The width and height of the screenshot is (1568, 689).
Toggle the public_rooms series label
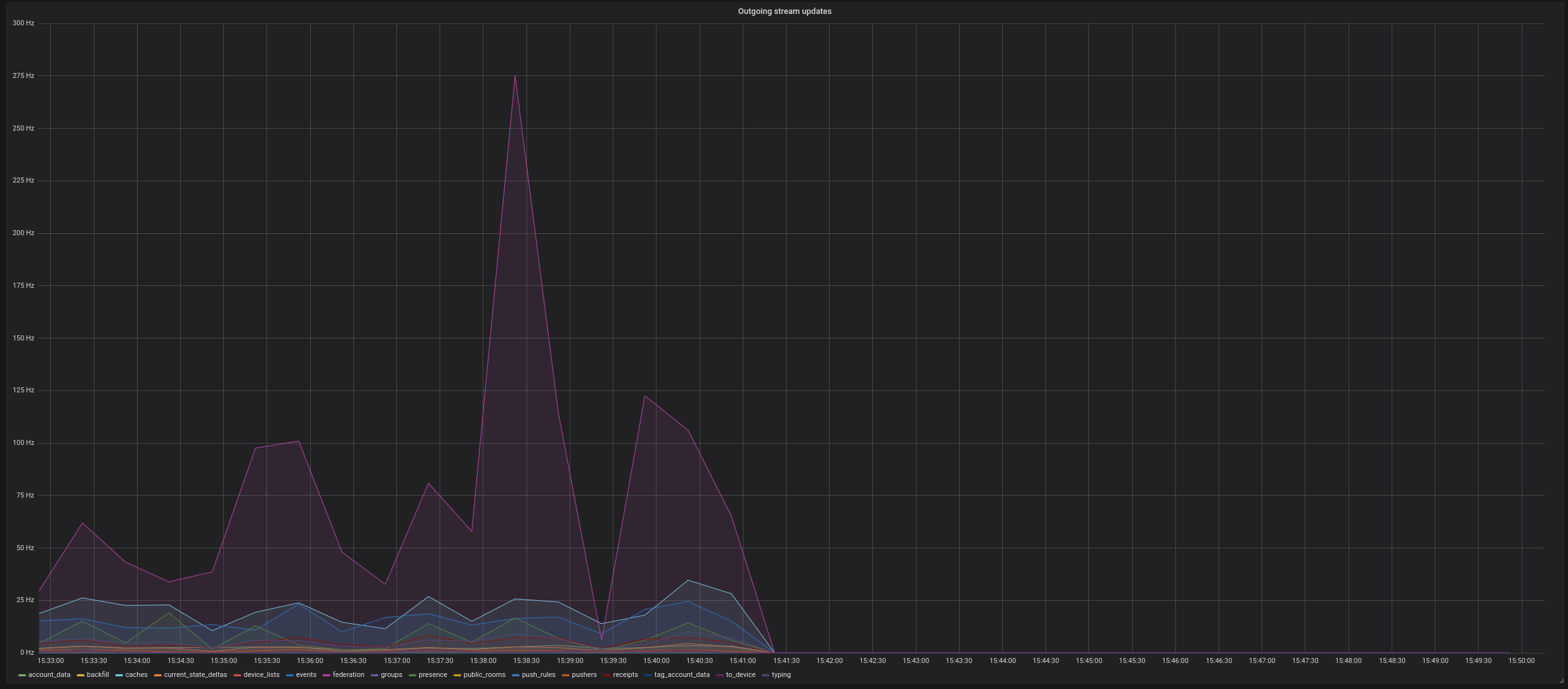click(485, 675)
